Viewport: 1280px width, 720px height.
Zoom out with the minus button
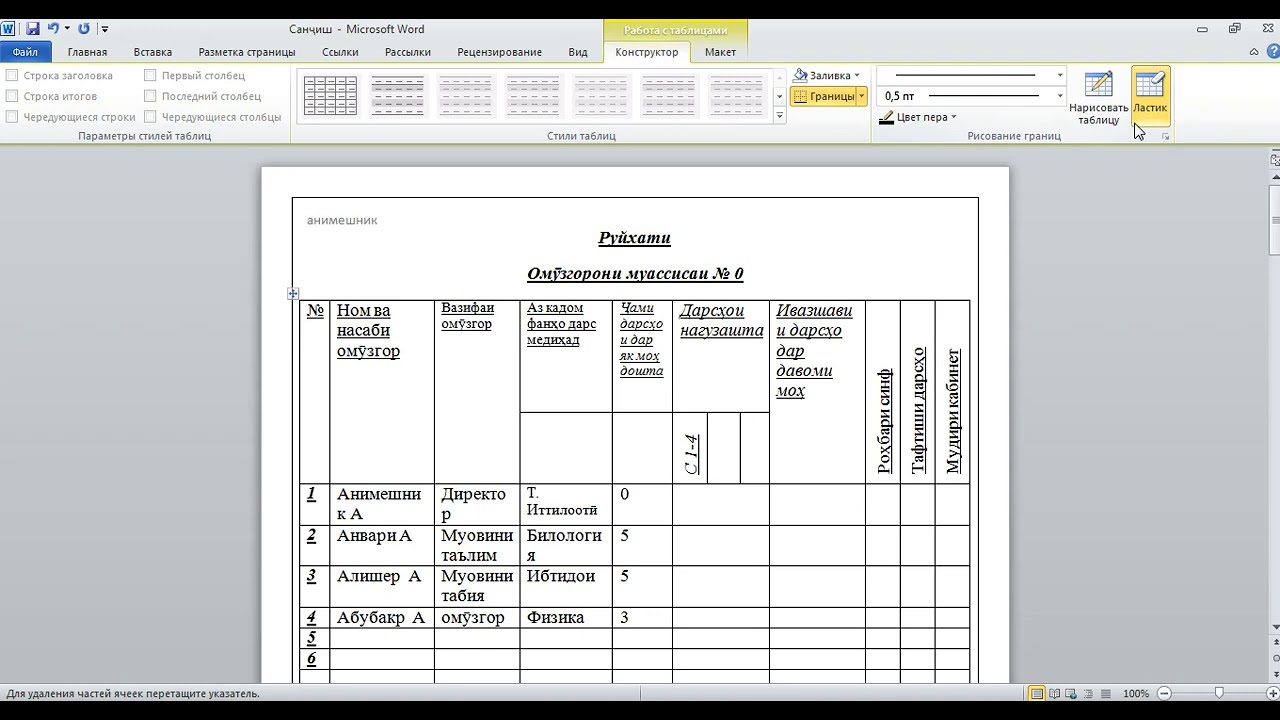coord(1164,693)
